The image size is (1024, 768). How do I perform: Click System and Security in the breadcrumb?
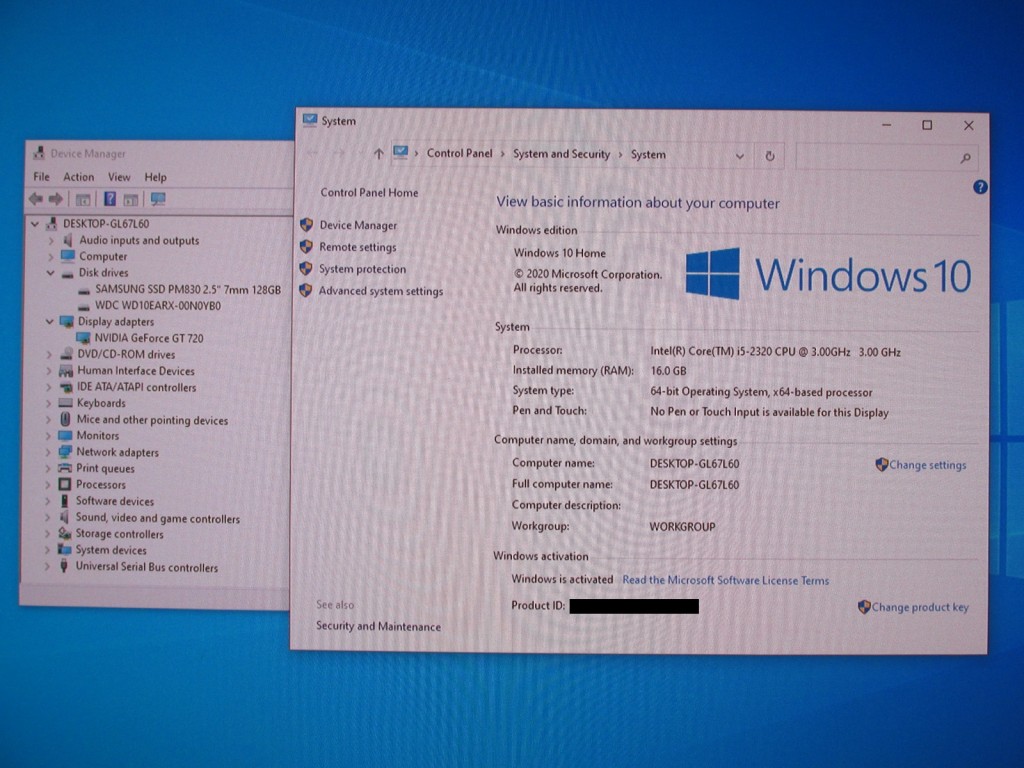tap(561, 154)
